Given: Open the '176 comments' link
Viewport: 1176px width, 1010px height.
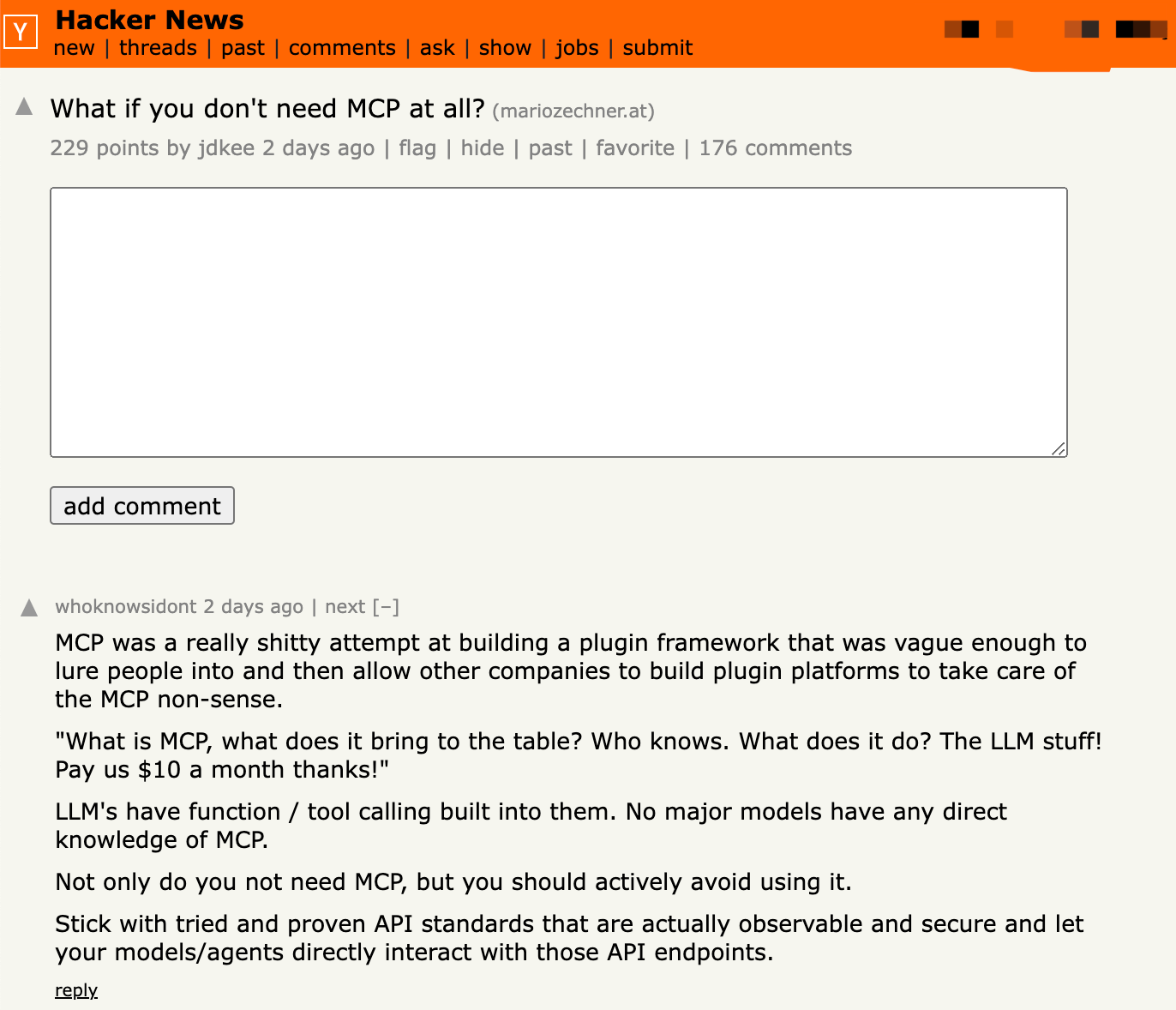Looking at the screenshot, I should [x=775, y=148].
